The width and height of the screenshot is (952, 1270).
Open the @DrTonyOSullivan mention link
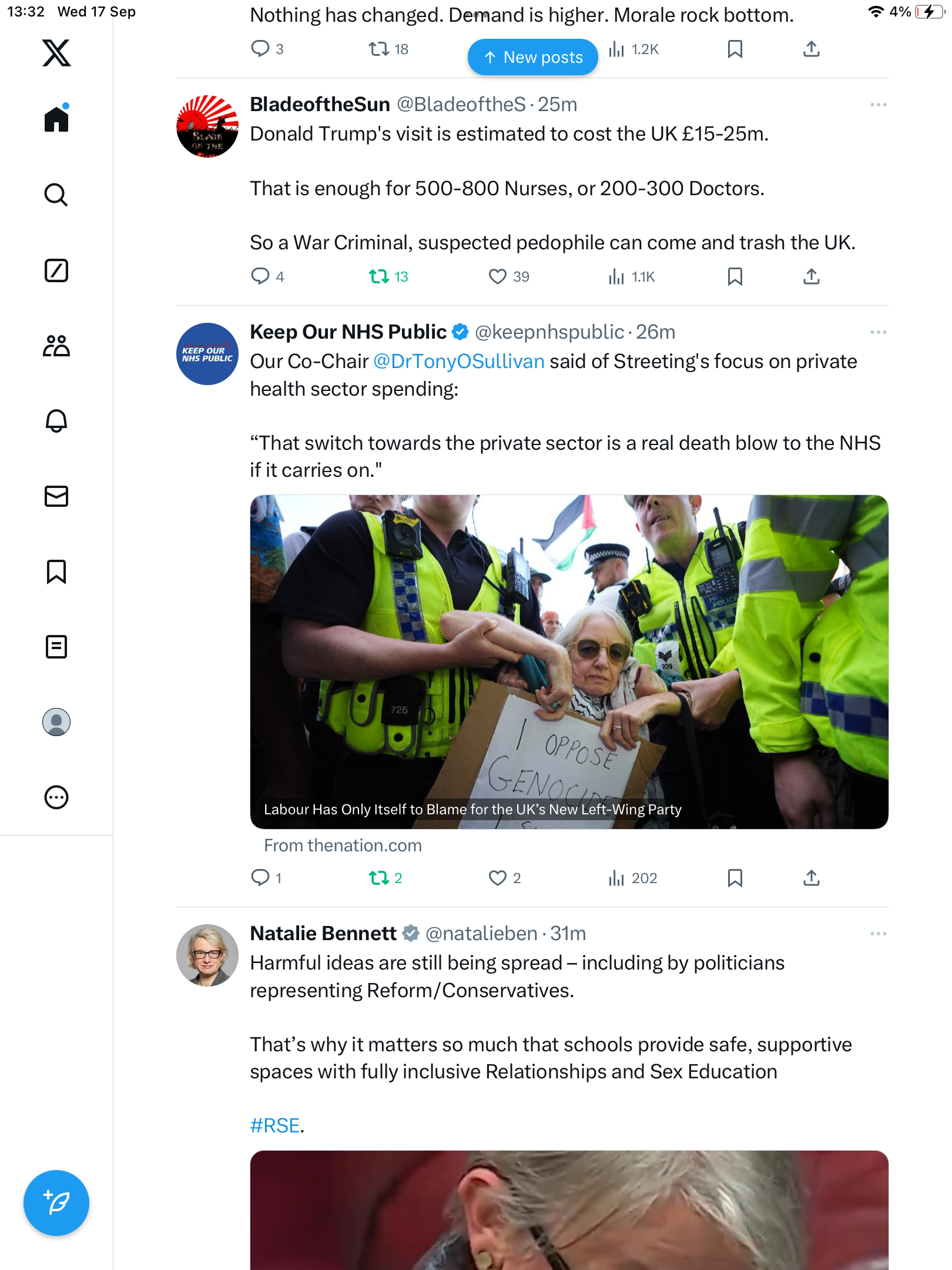point(459,361)
